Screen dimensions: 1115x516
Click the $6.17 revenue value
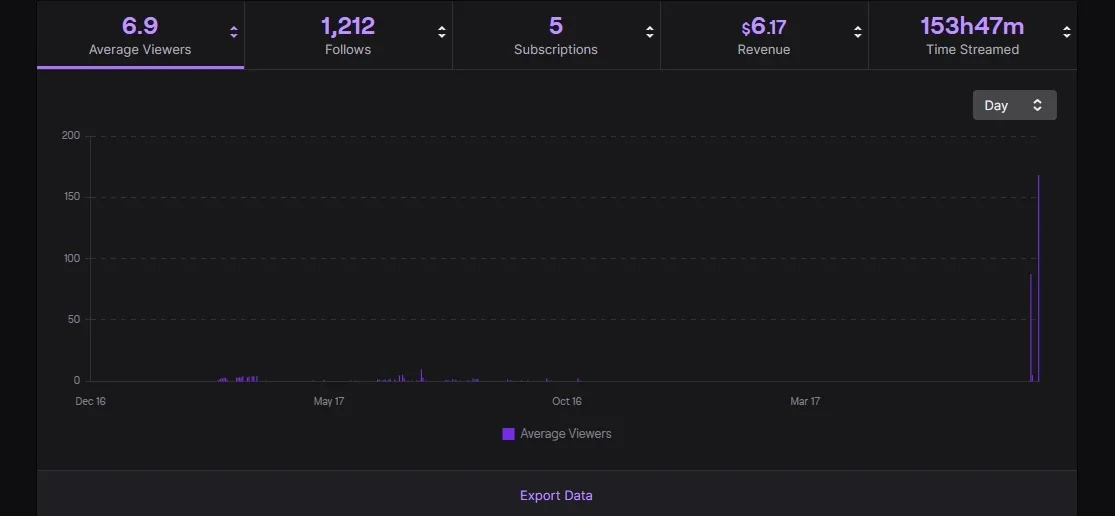764,27
